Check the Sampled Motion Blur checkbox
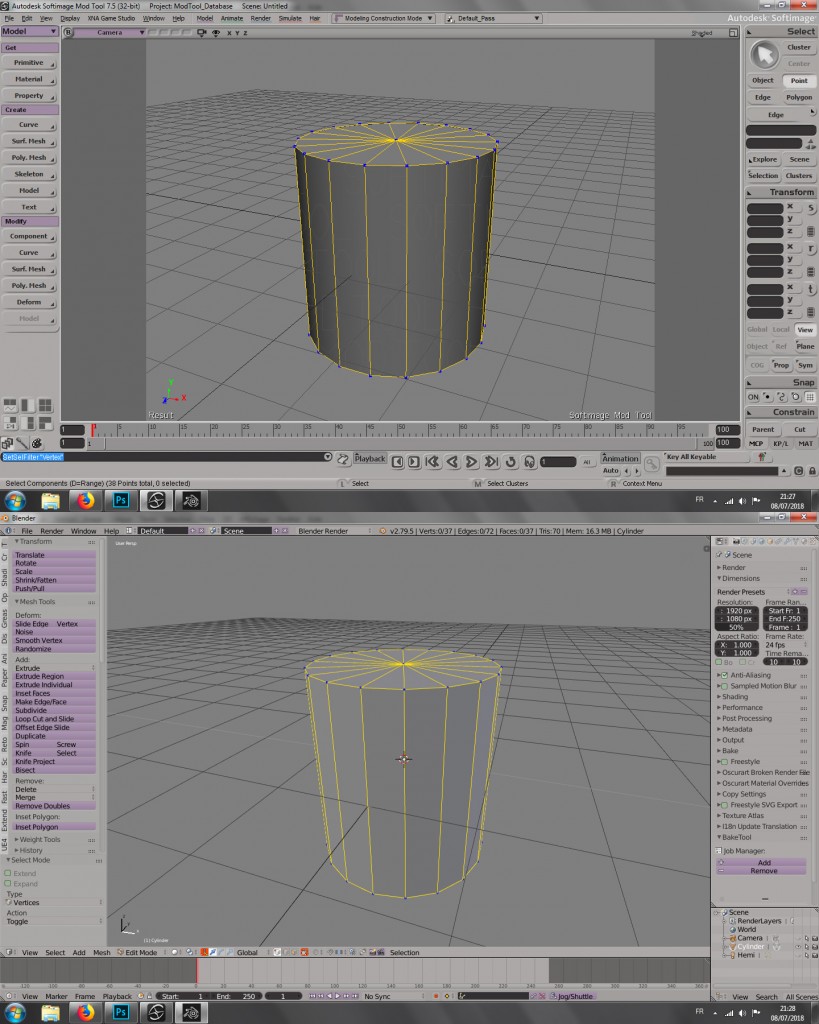This screenshot has width=819, height=1024. tap(723, 686)
